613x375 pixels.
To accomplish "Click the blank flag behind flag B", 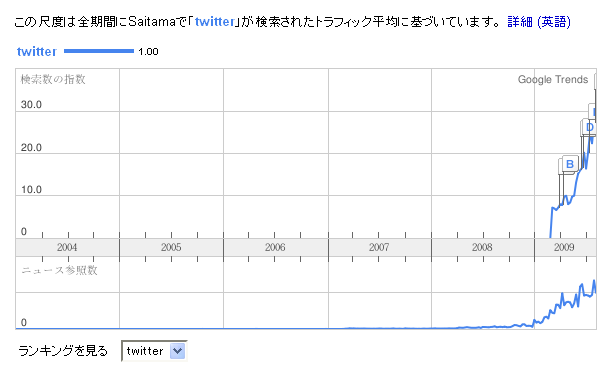I will pyautogui.click(x=560, y=167).
